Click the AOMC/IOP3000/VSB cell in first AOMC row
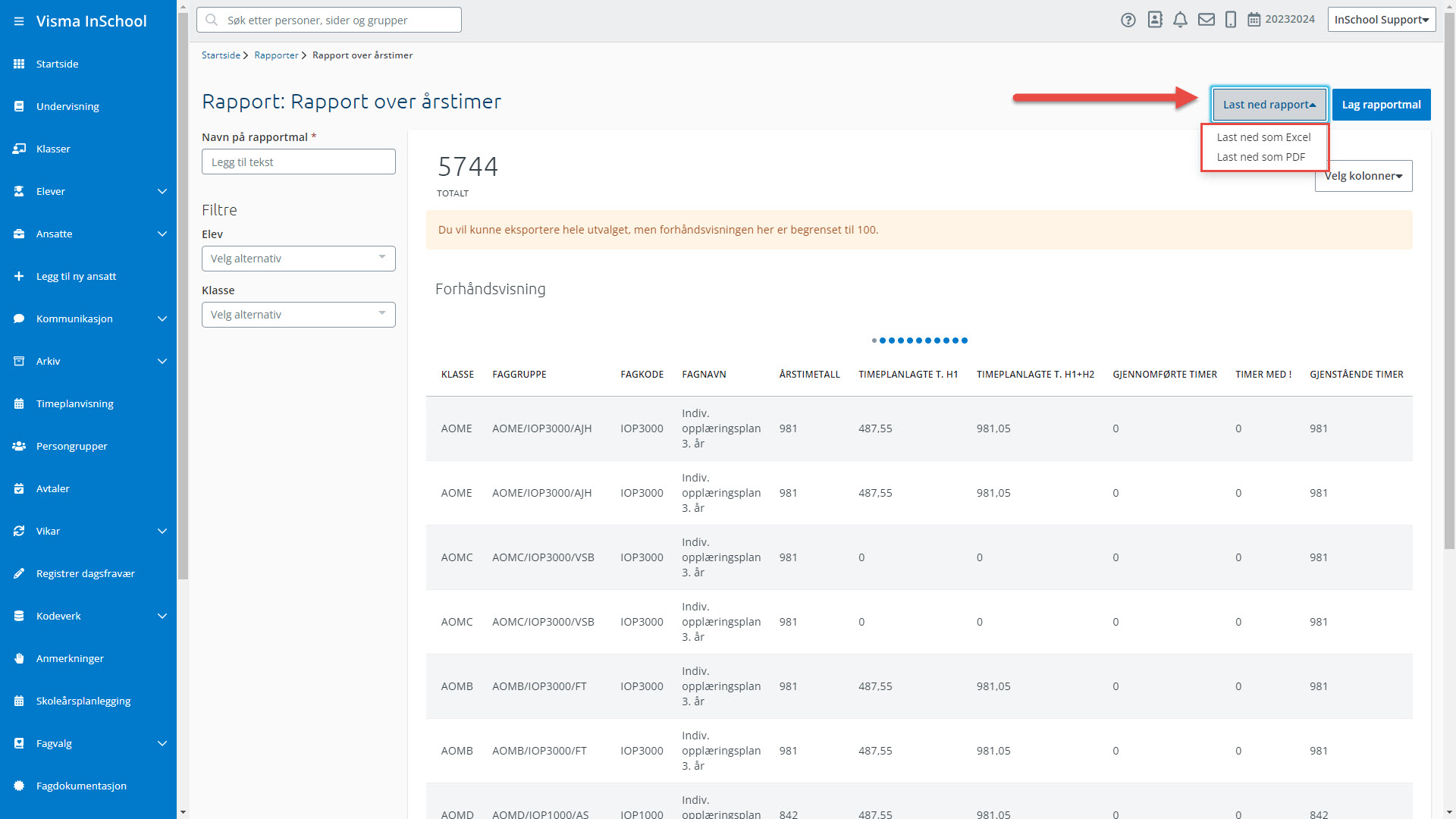Viewport: 1456px width, 819px height. click(543, 557)
